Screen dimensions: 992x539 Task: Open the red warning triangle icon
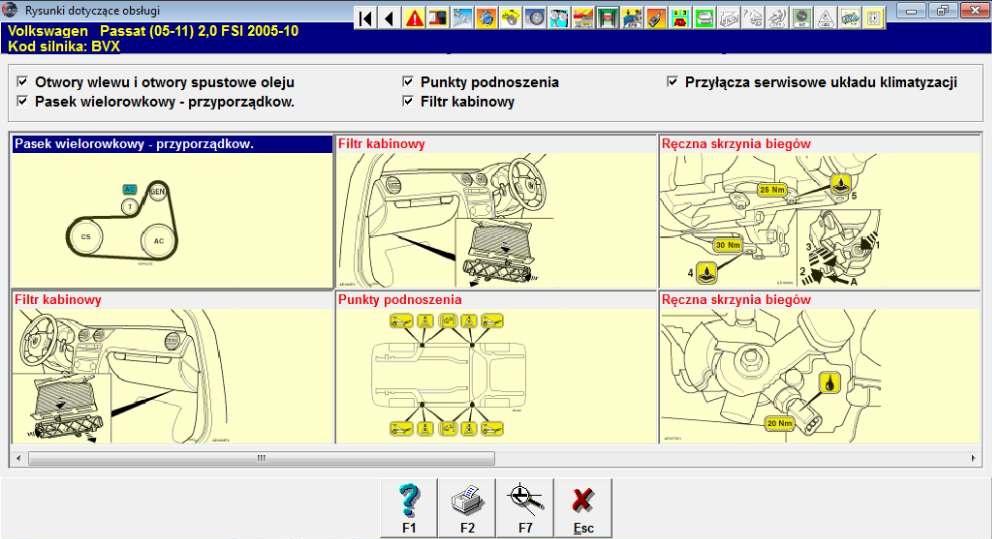click(x=414, y=18)
